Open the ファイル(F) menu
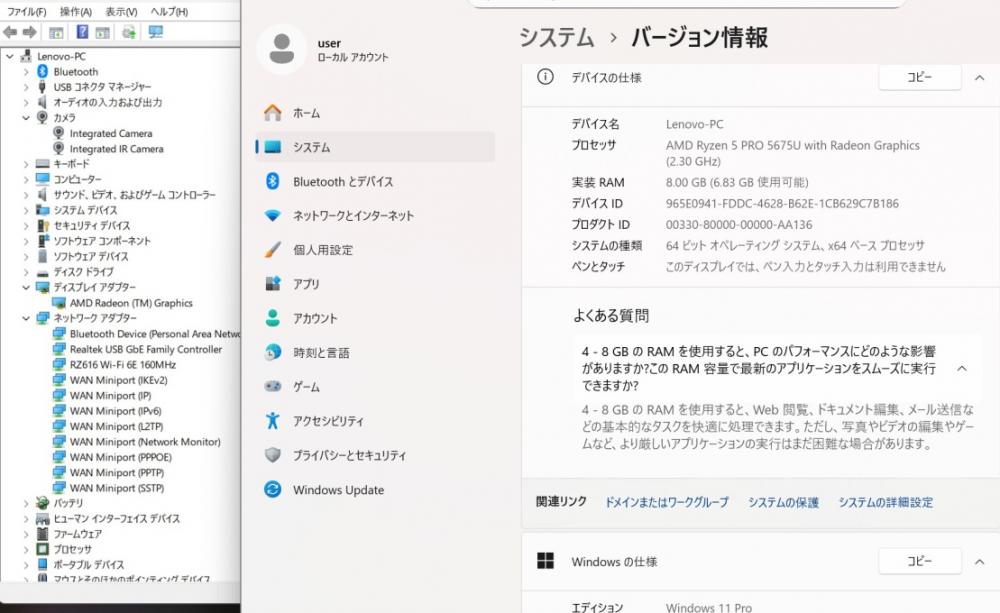This screenshot has width=1000, height=613. click(26, 11)
